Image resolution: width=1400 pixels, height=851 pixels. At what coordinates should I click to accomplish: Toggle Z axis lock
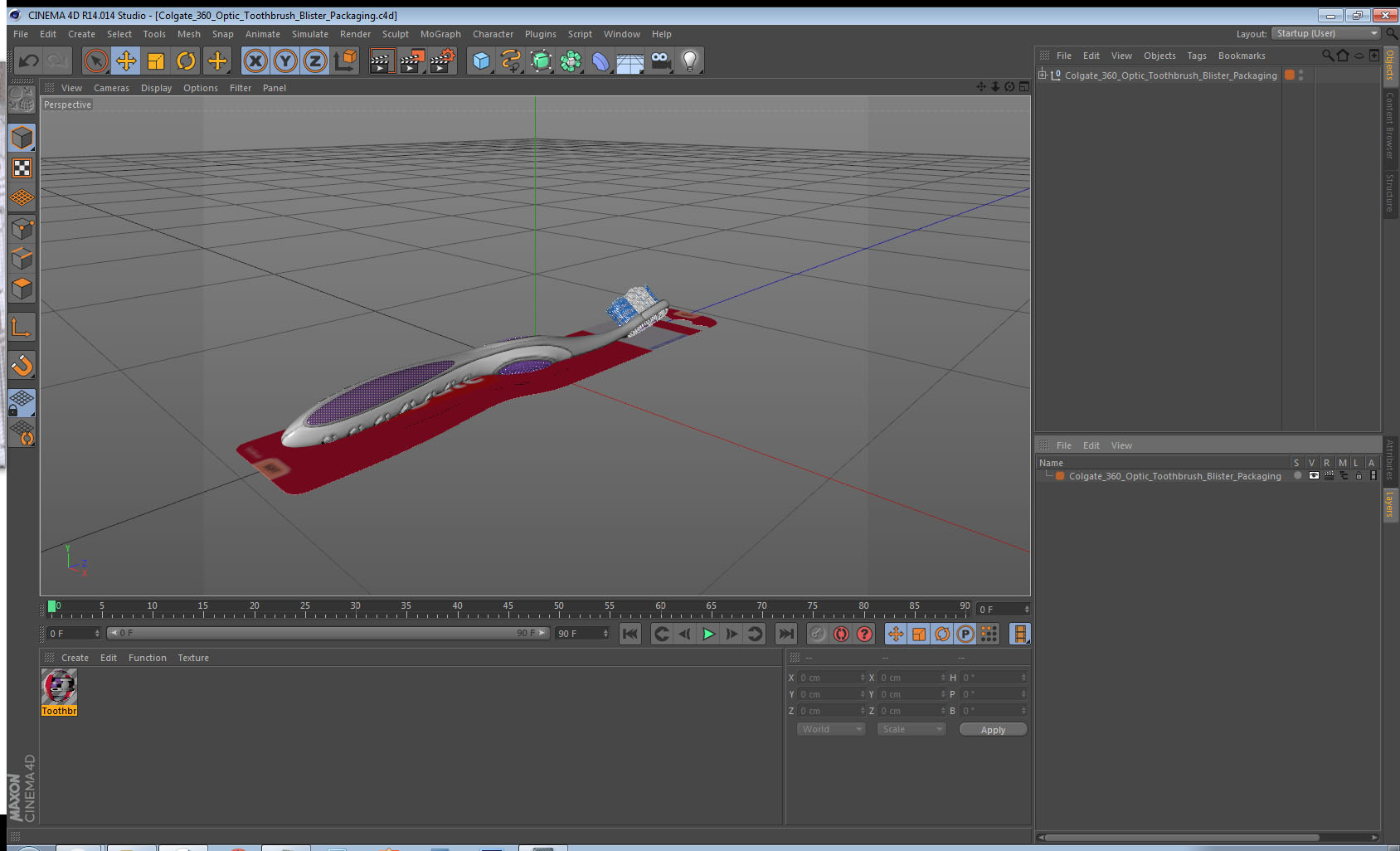[315, 61]
